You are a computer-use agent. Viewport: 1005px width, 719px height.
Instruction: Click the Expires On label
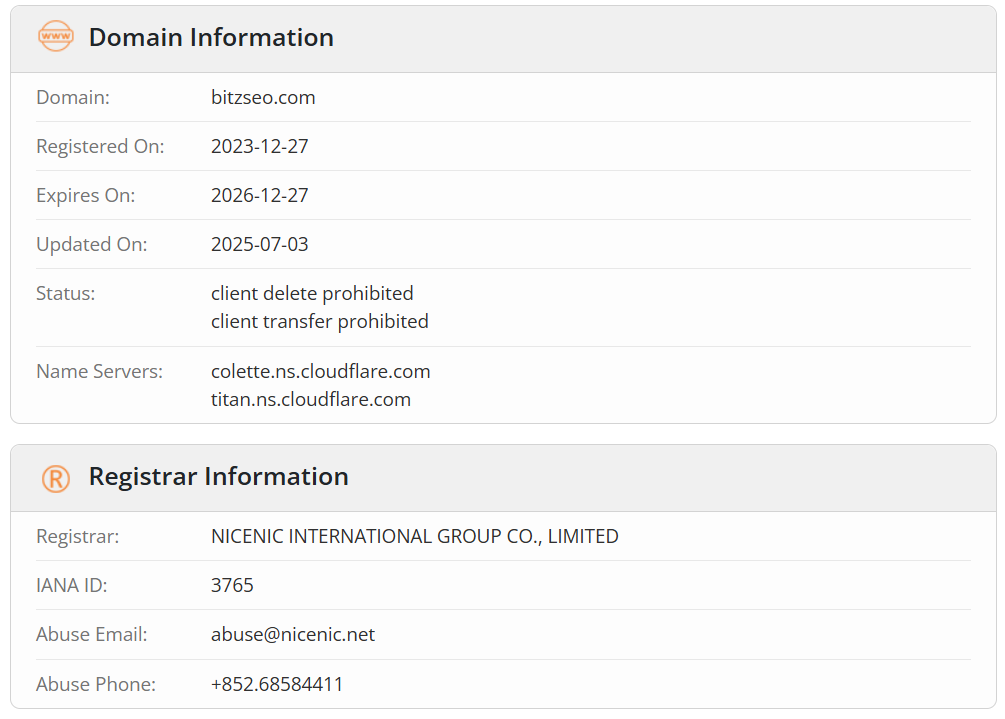[x=85, y=195]
